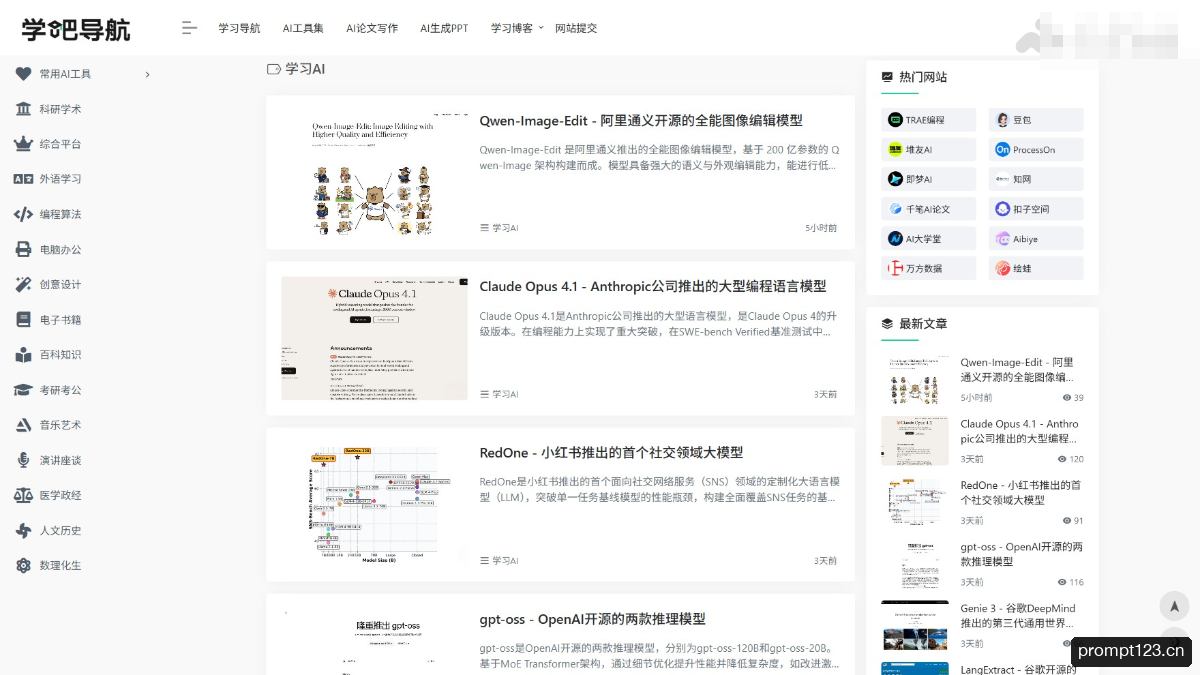Expand the 常用AI工具 chevron arrow

(147, 74)
